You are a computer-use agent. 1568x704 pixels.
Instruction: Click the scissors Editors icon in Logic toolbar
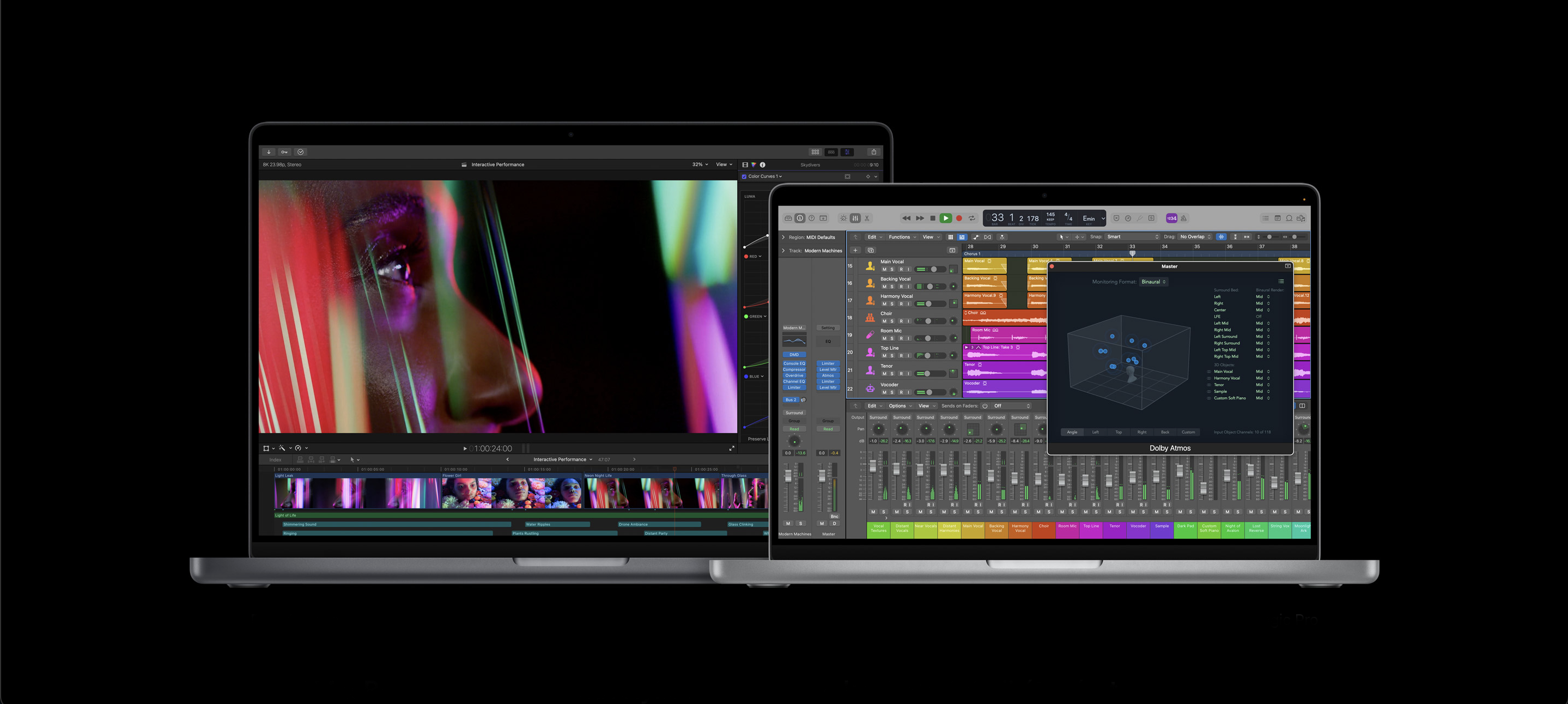pos(867,218)
